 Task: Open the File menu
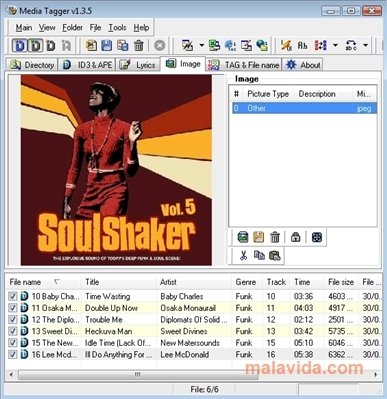click(95, 28)
